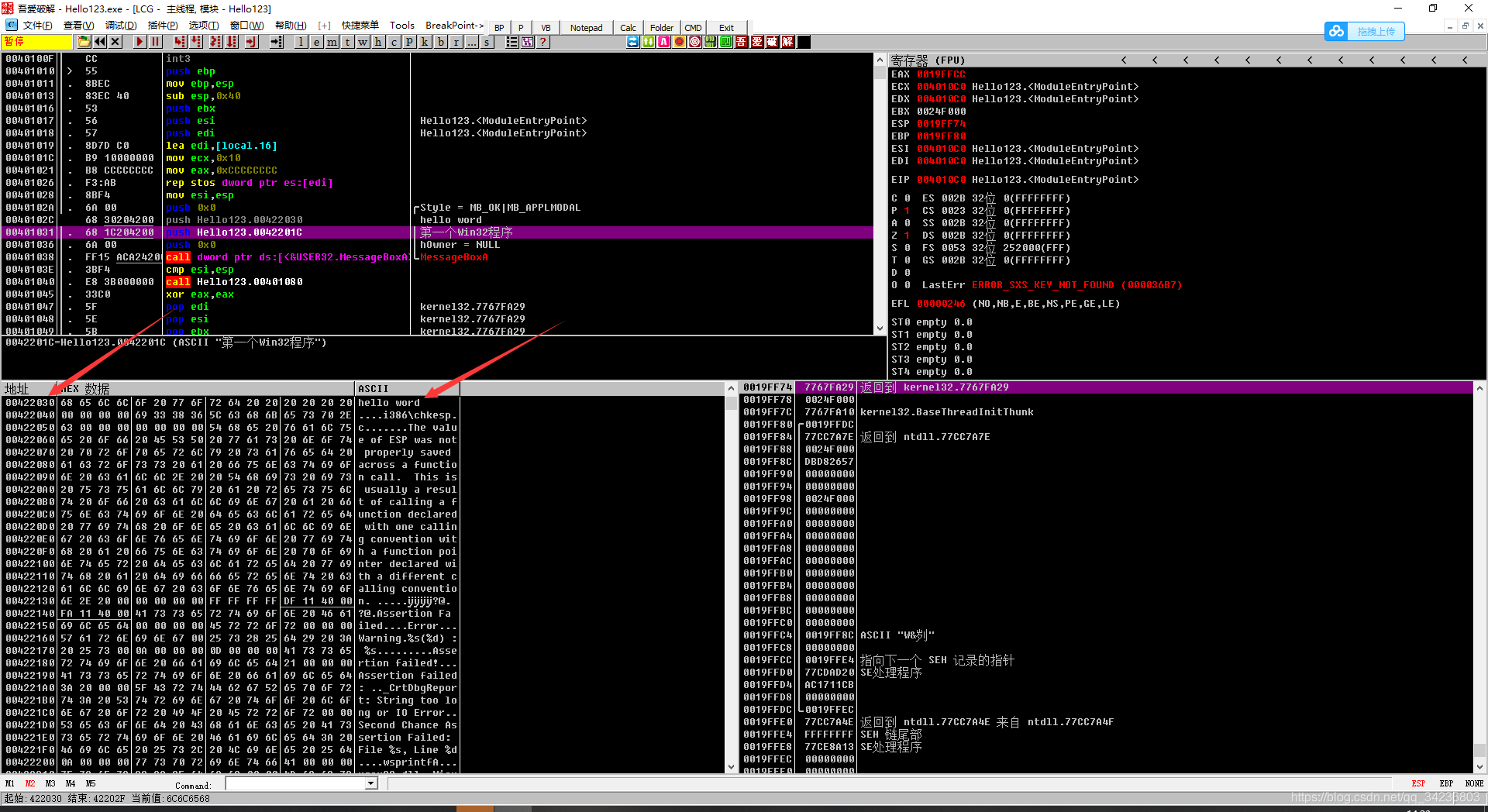
Task: Click the green up-down arrows plugin icon
Action: point(649,42)
